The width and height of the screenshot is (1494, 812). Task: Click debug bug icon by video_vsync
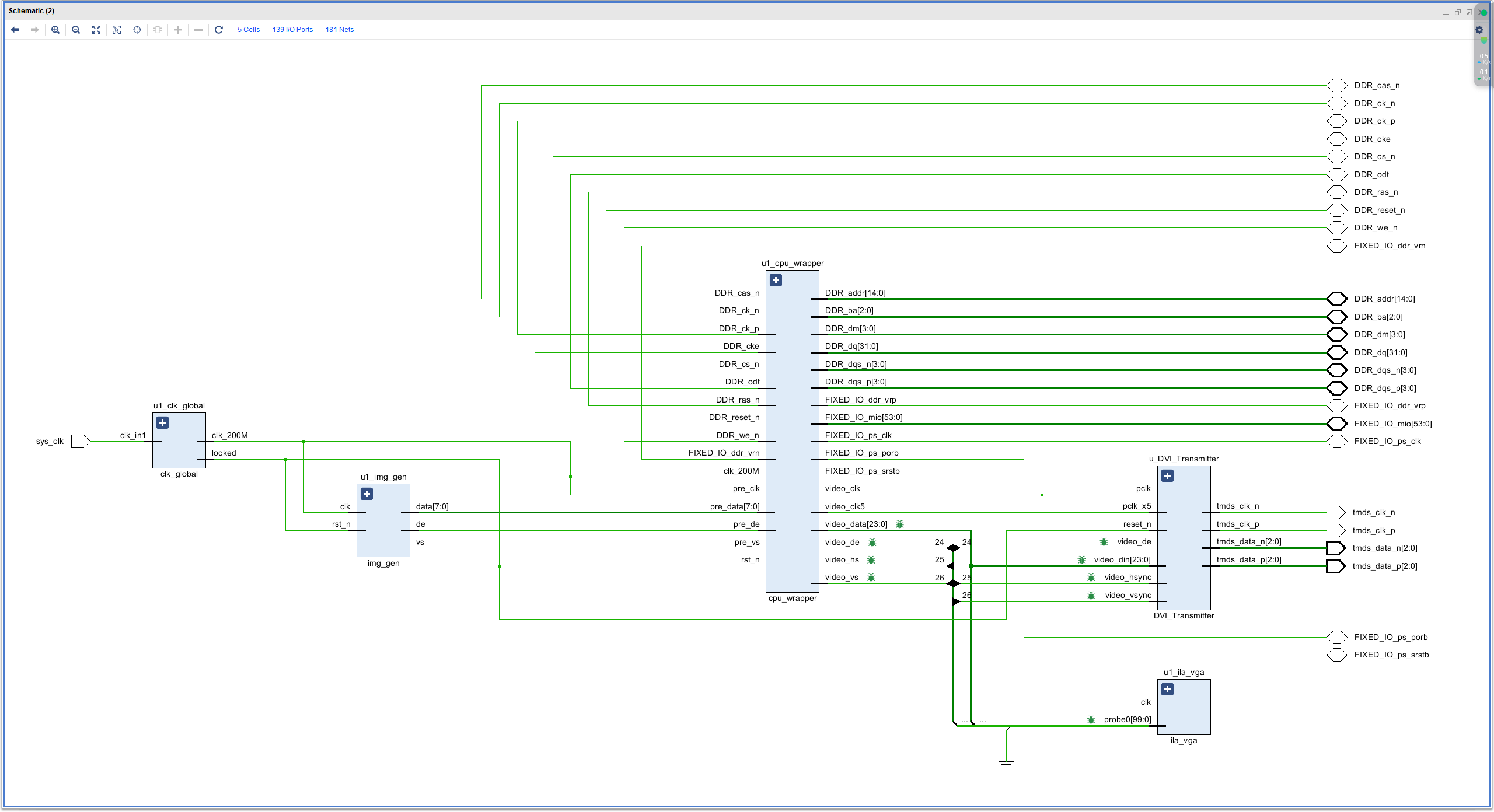(1091, 596)
